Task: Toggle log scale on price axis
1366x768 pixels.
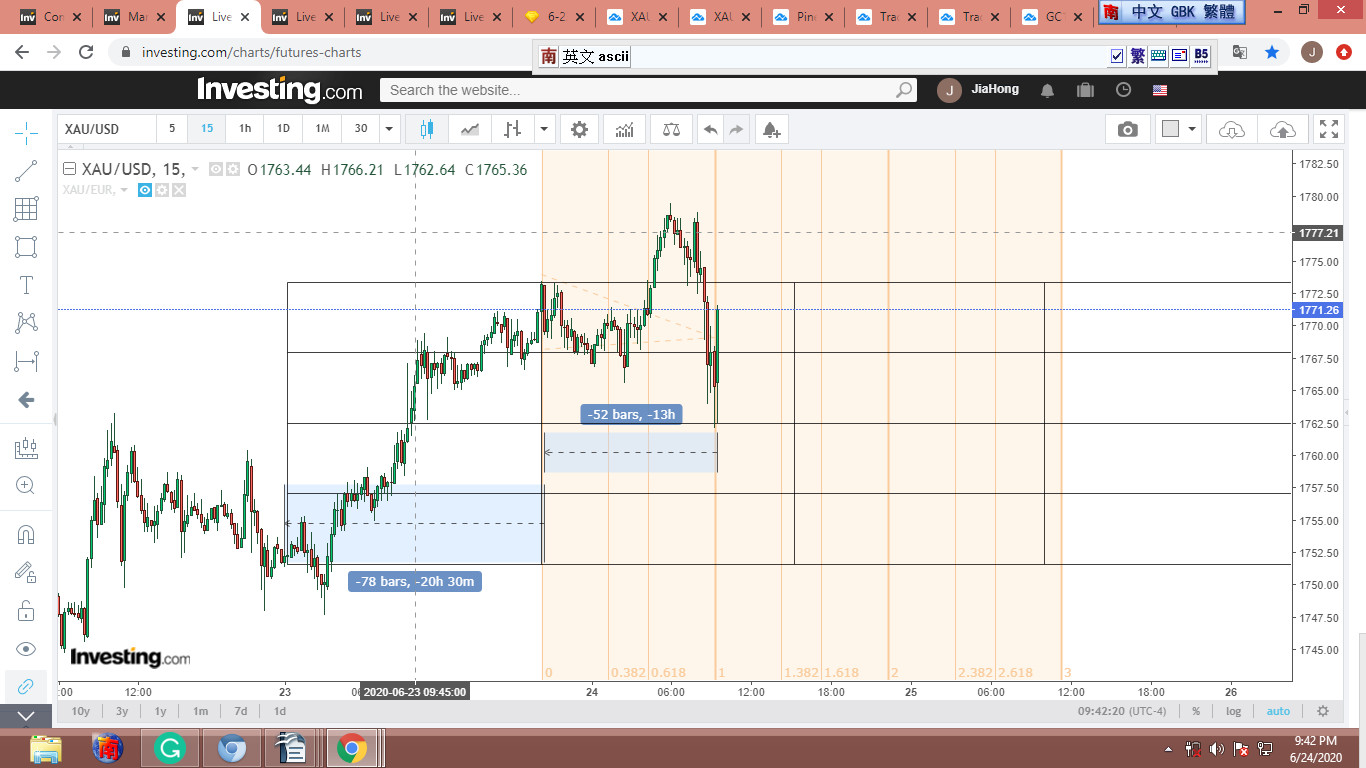Action: pyautogui.click(x=1234, y=711)
